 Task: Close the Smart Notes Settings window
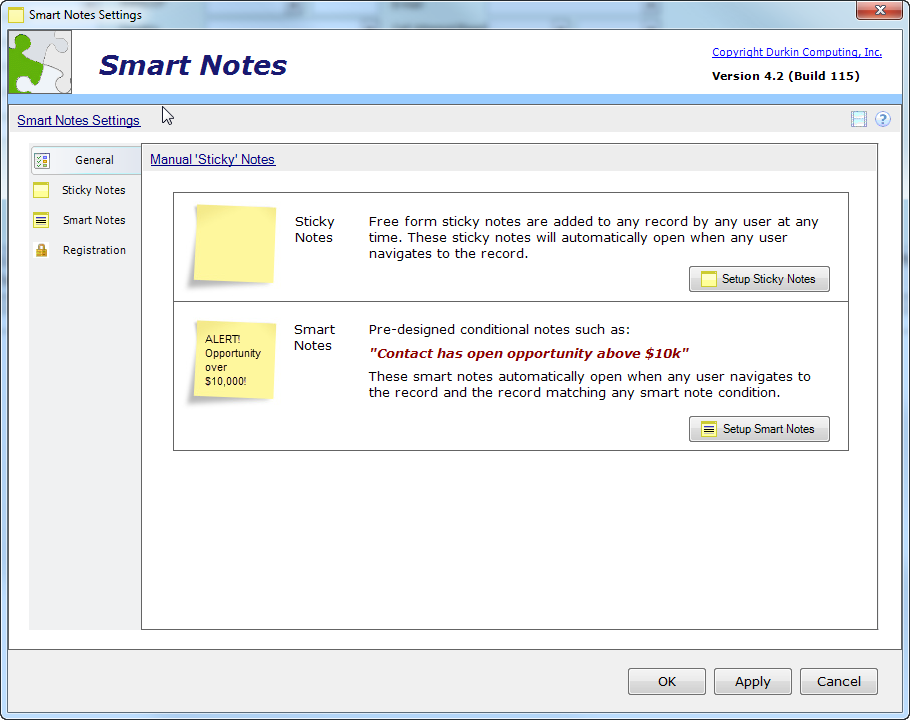[879, 10]
